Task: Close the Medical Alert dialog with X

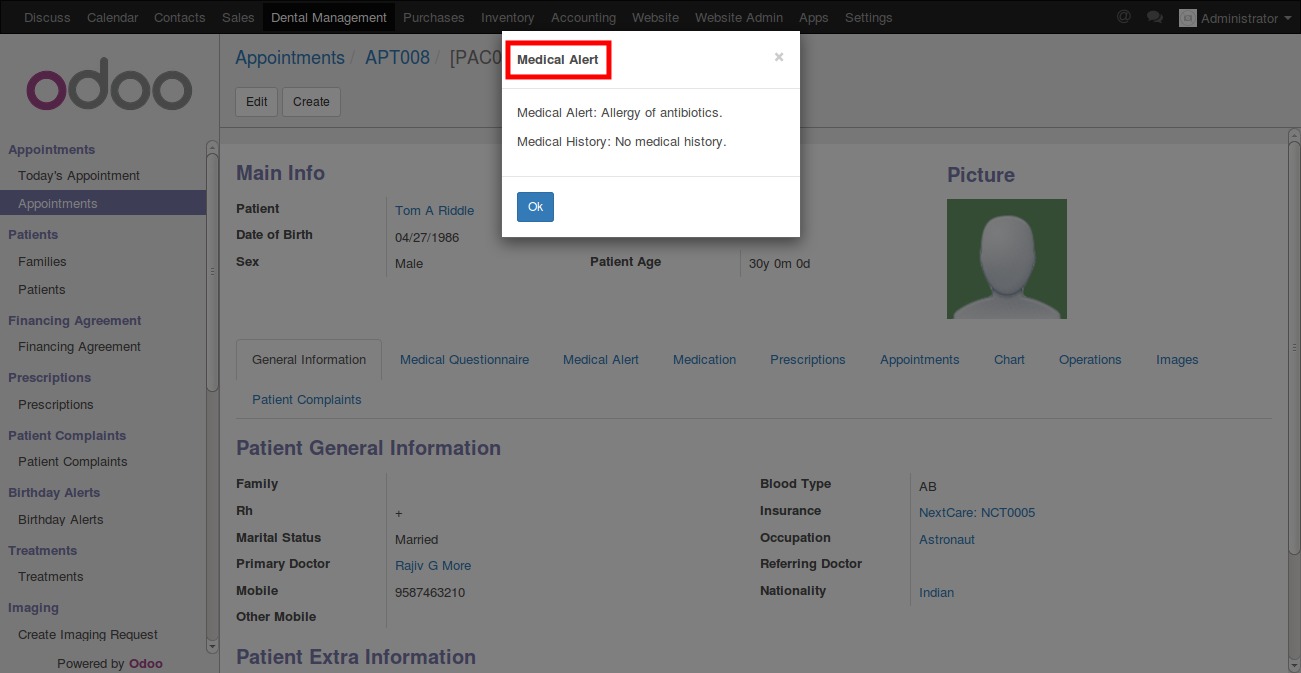Action: coord(779,58)
